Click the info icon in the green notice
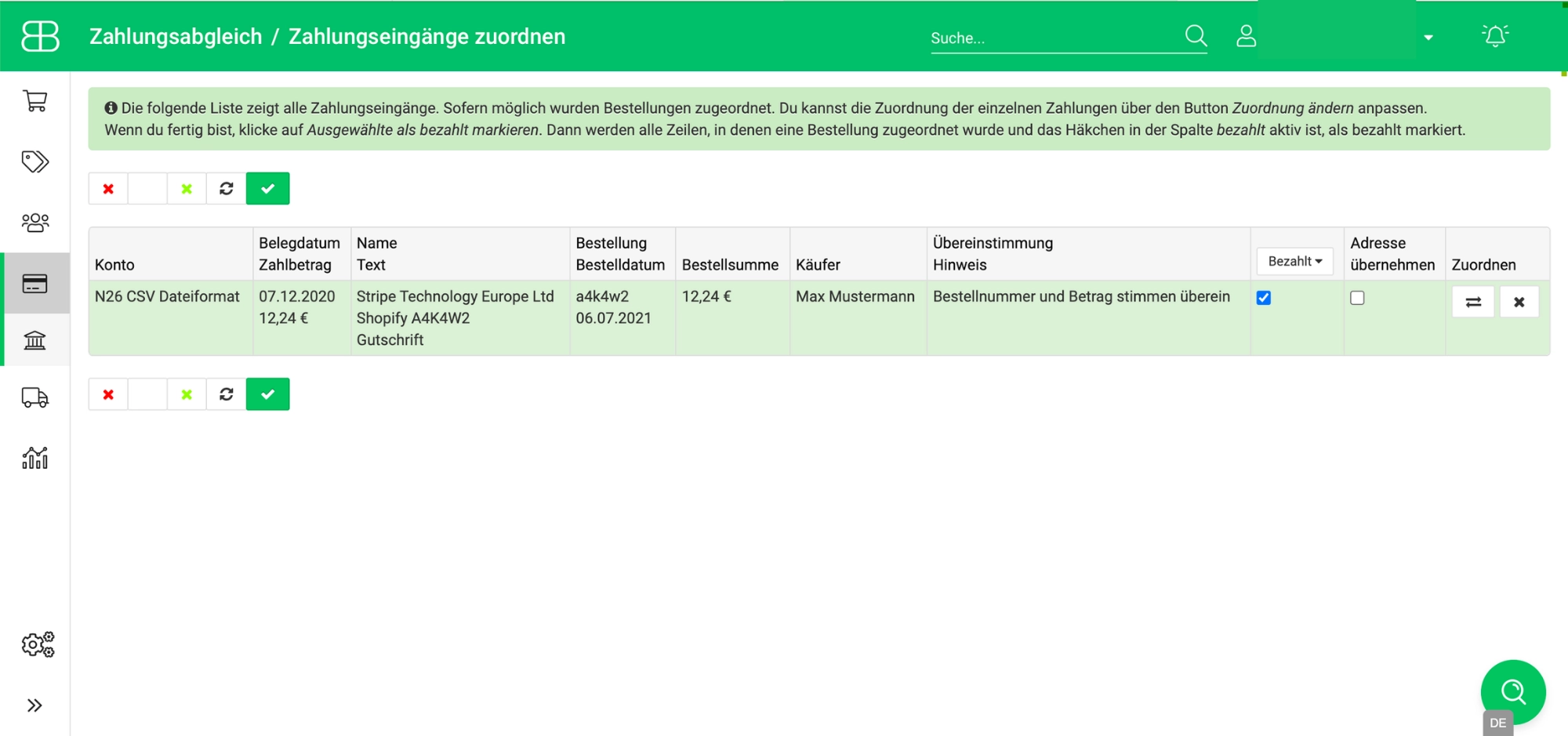The height and width of the screenshot is (736, 1568). (111, 108)
